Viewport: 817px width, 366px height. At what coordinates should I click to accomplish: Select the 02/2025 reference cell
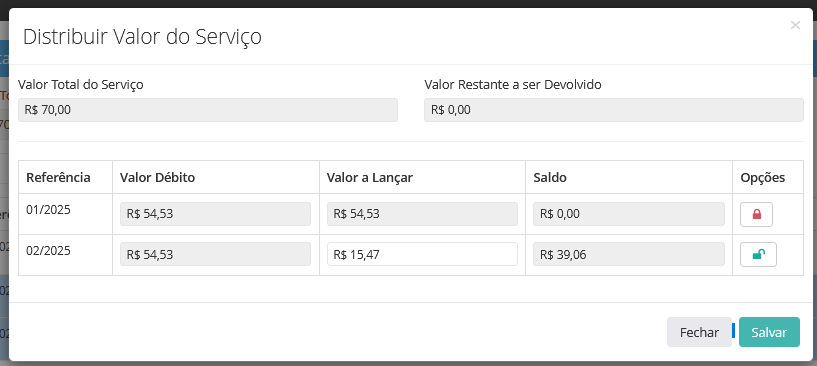tap(66, 255)
